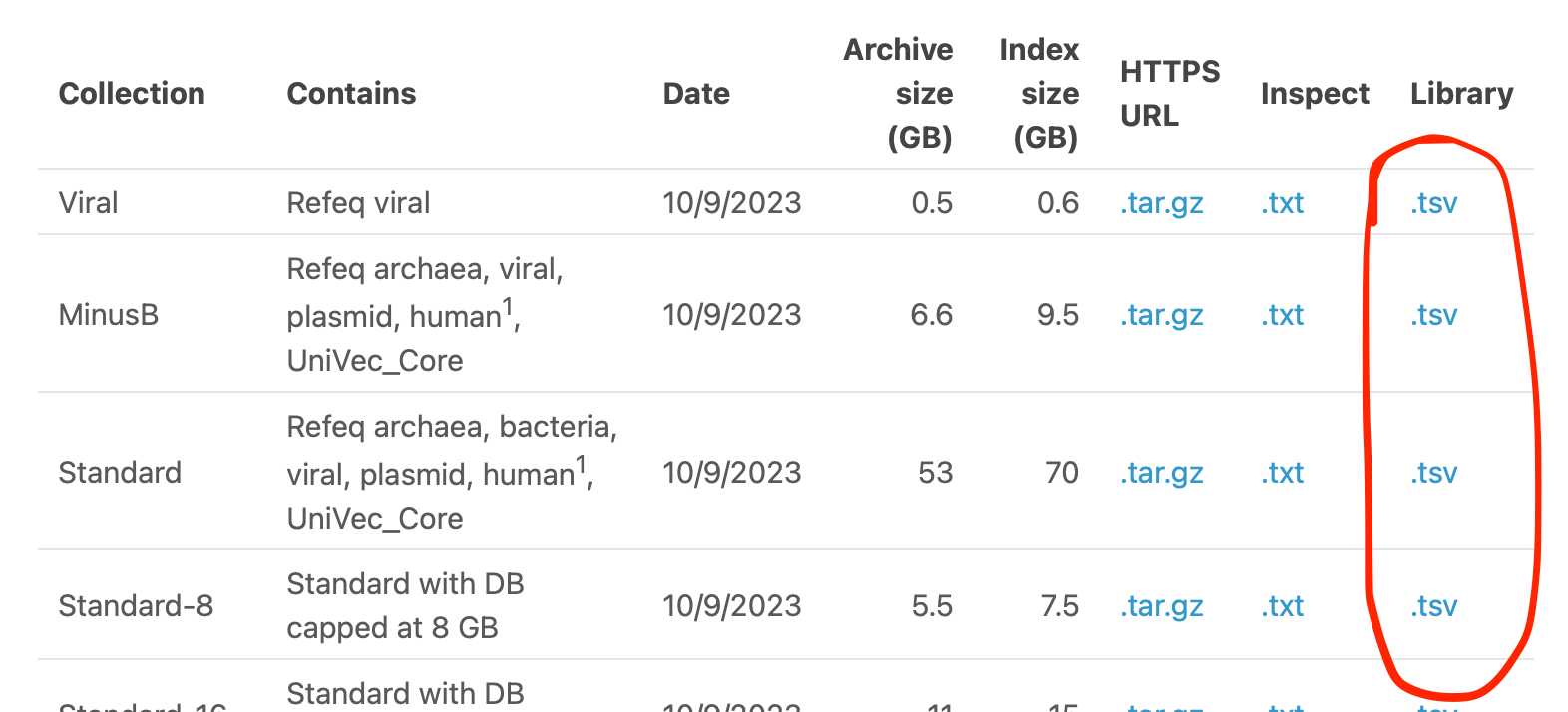
Task: Click the Date column header
Action: (x=696, y=94)
